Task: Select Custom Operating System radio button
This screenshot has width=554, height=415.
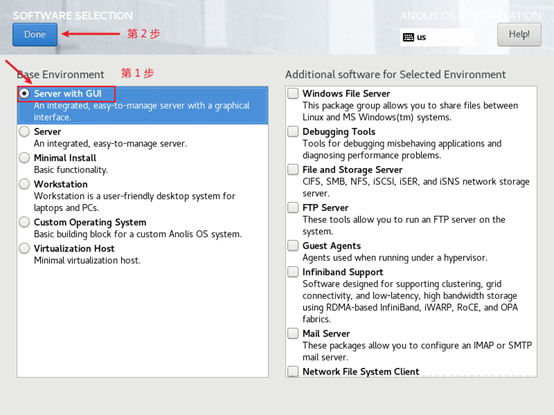Action: pos(24,222)
